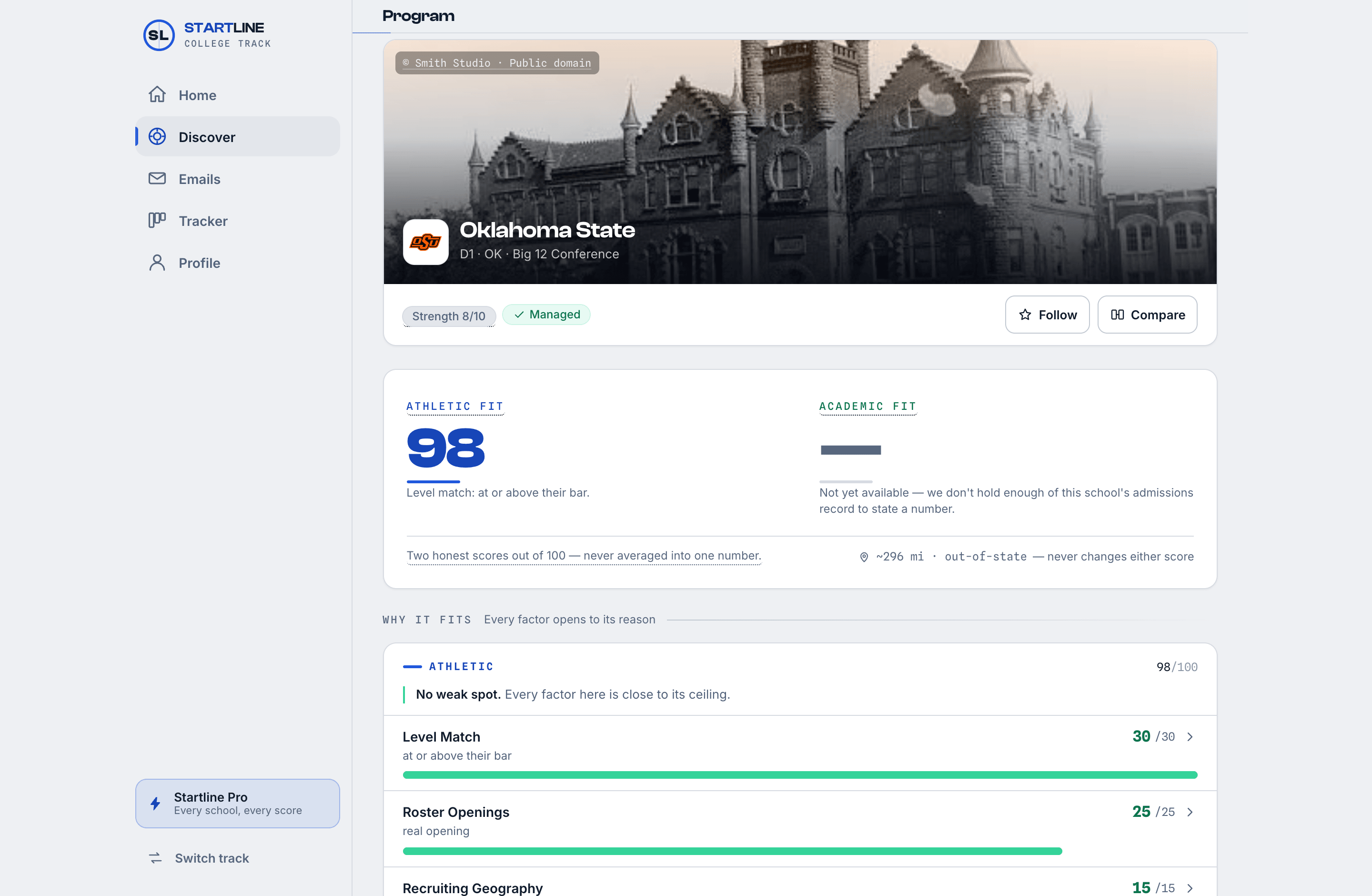1372x896 pixels.
Task: Go to Emails in the sidebar
Action: (x=238, y=179)
